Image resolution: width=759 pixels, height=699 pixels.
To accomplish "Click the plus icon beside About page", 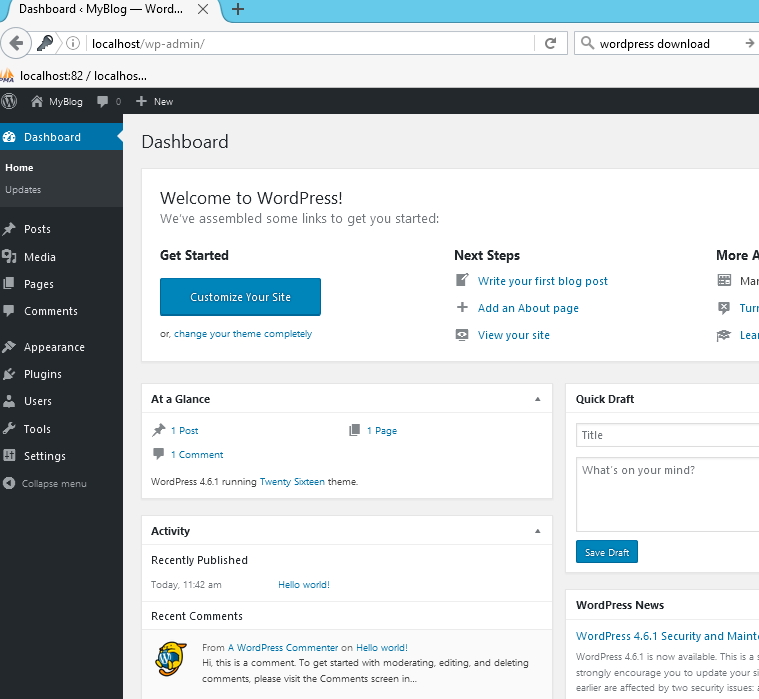I will (x=462, y=307).
